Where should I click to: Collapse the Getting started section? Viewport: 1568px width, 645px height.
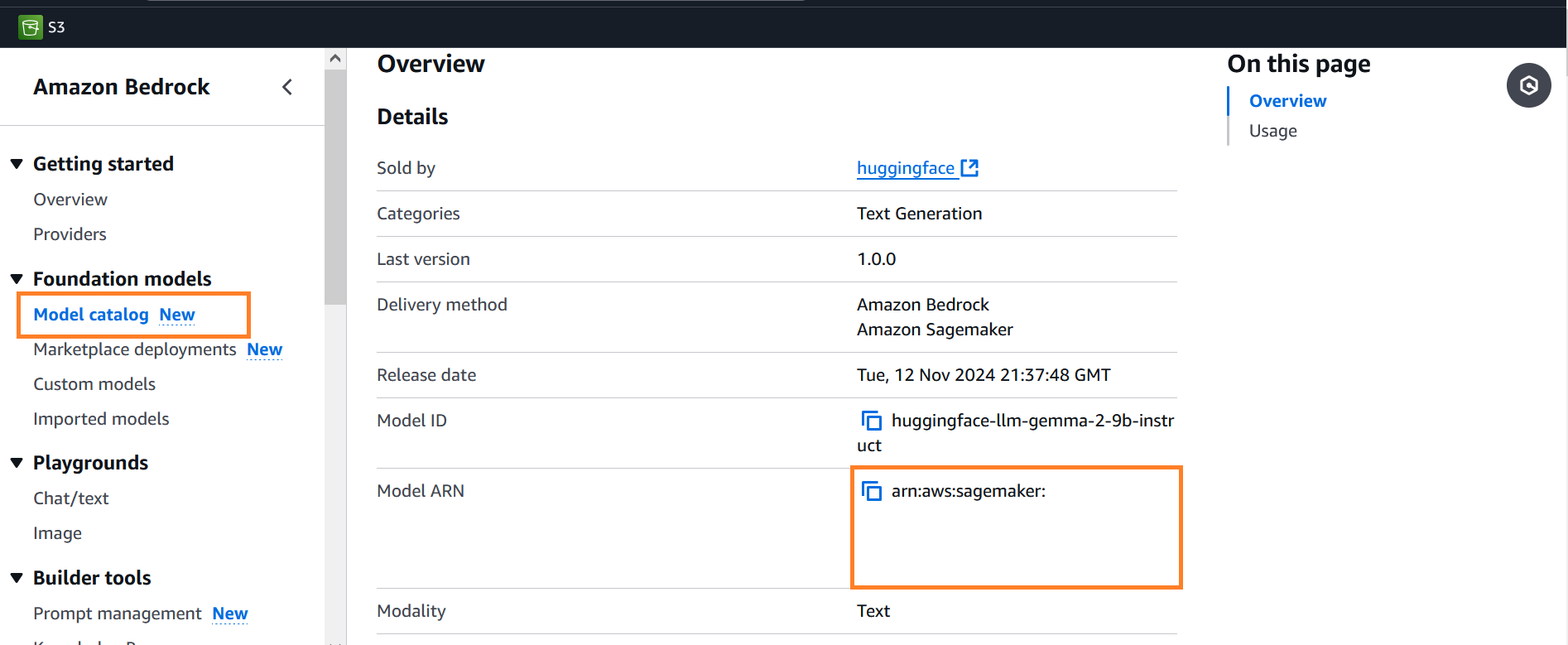point(17,164)
